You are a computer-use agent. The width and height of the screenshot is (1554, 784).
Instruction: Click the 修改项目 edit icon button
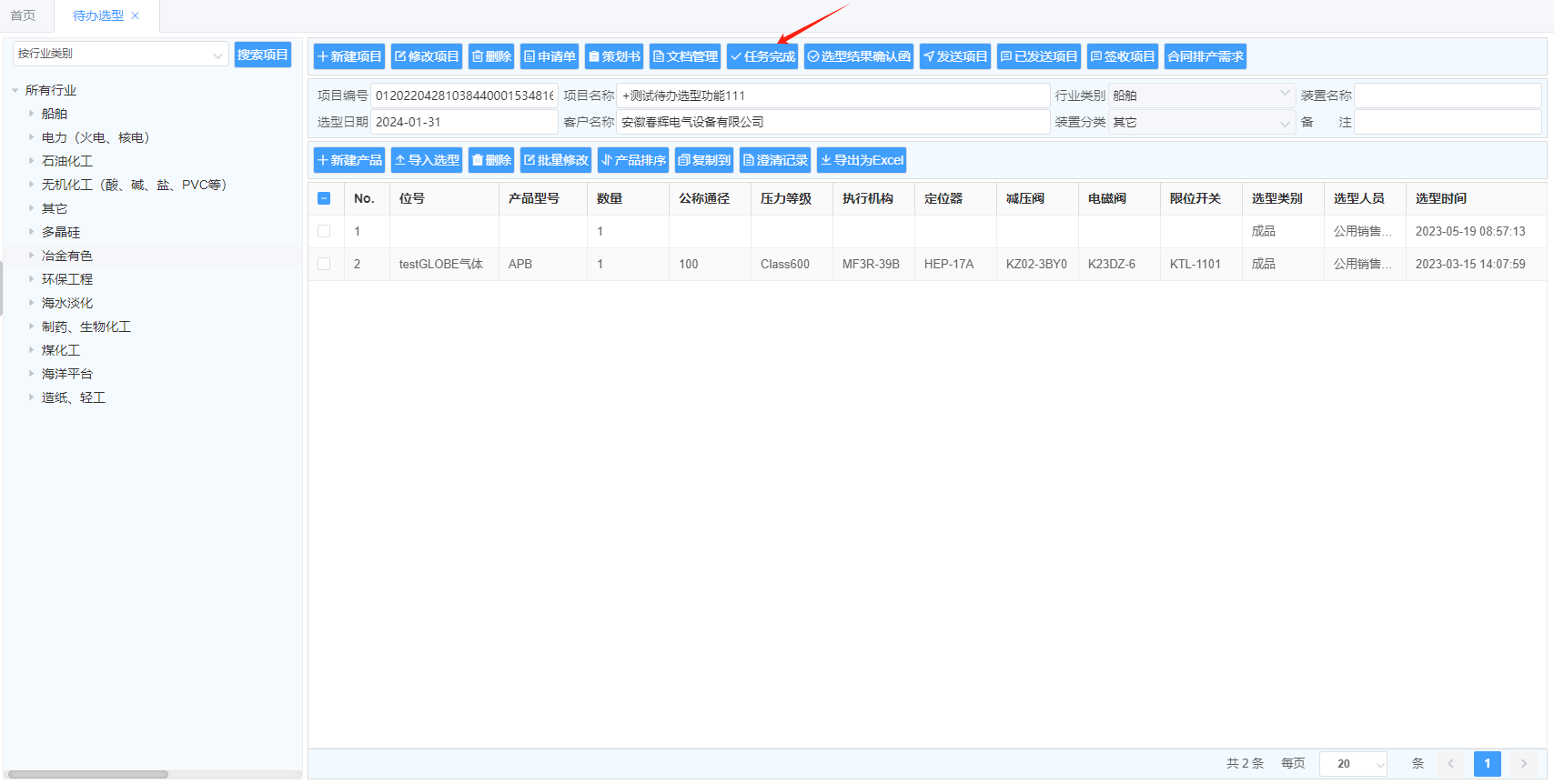coord(427,56)
